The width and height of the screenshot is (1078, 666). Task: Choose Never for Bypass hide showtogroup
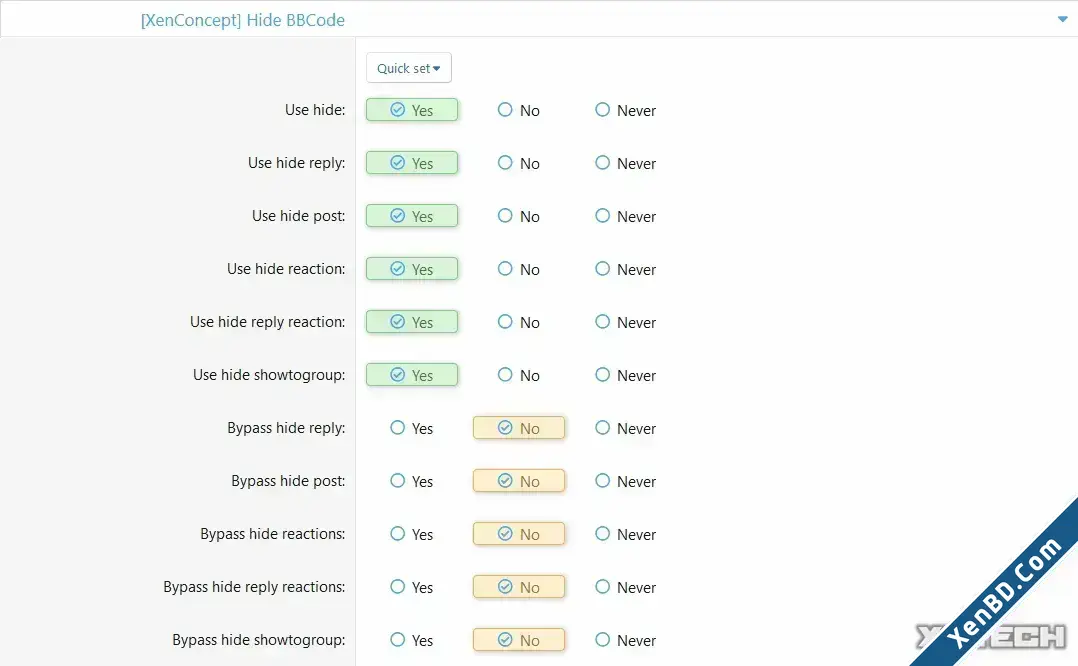(625, 640)
